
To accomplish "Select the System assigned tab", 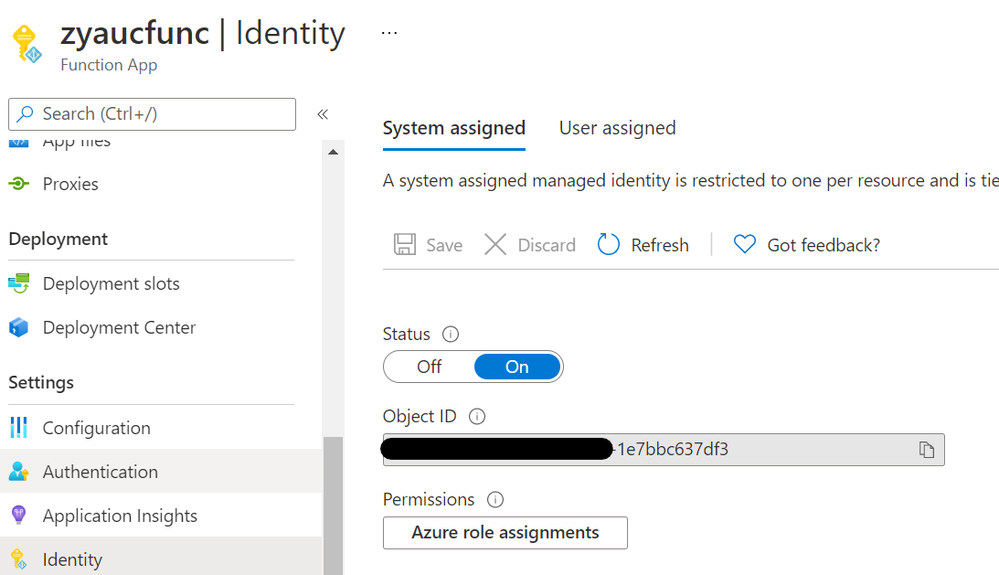I will [454, 128].
